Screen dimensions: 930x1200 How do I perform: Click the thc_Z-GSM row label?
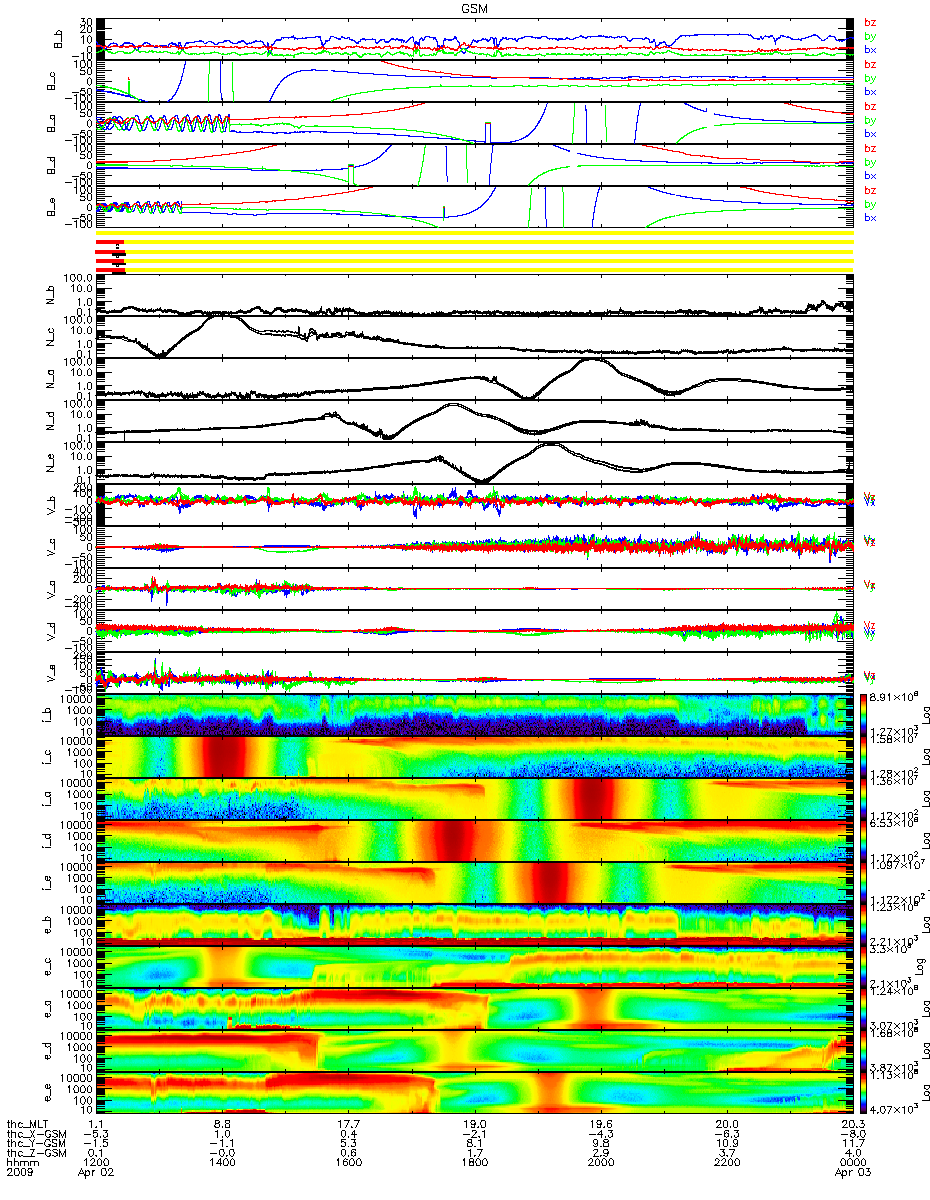pos(38,1153)
